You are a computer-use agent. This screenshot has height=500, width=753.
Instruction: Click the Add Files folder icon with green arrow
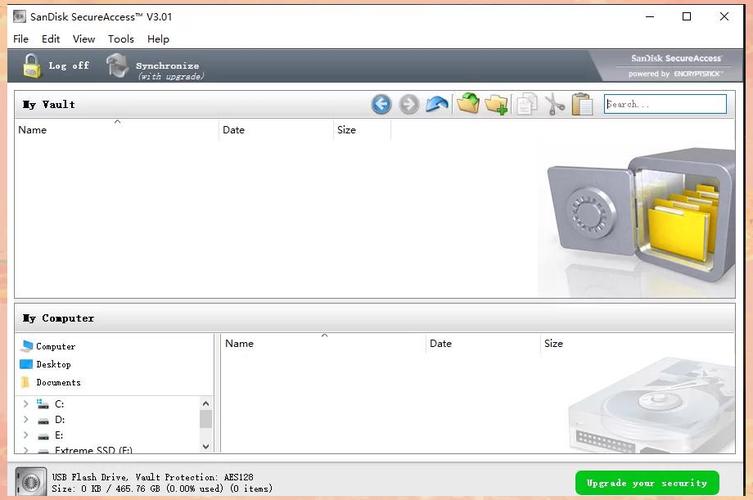pos(467,104)
